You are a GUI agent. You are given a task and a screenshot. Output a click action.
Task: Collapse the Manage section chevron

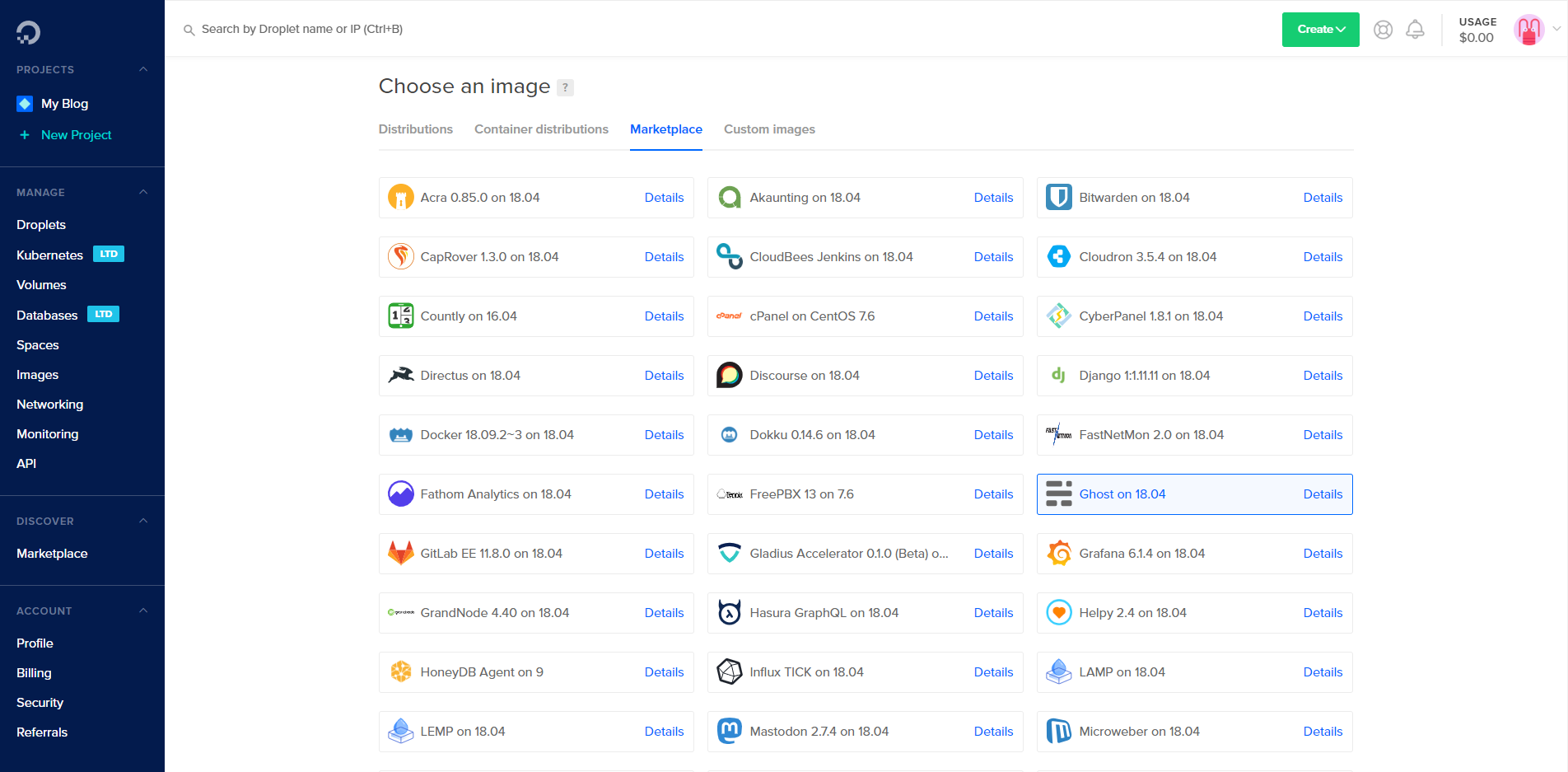(143, 192)
